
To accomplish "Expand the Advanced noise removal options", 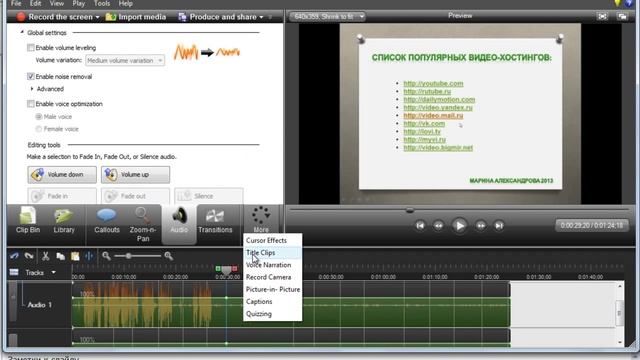I will pos(32,89).
